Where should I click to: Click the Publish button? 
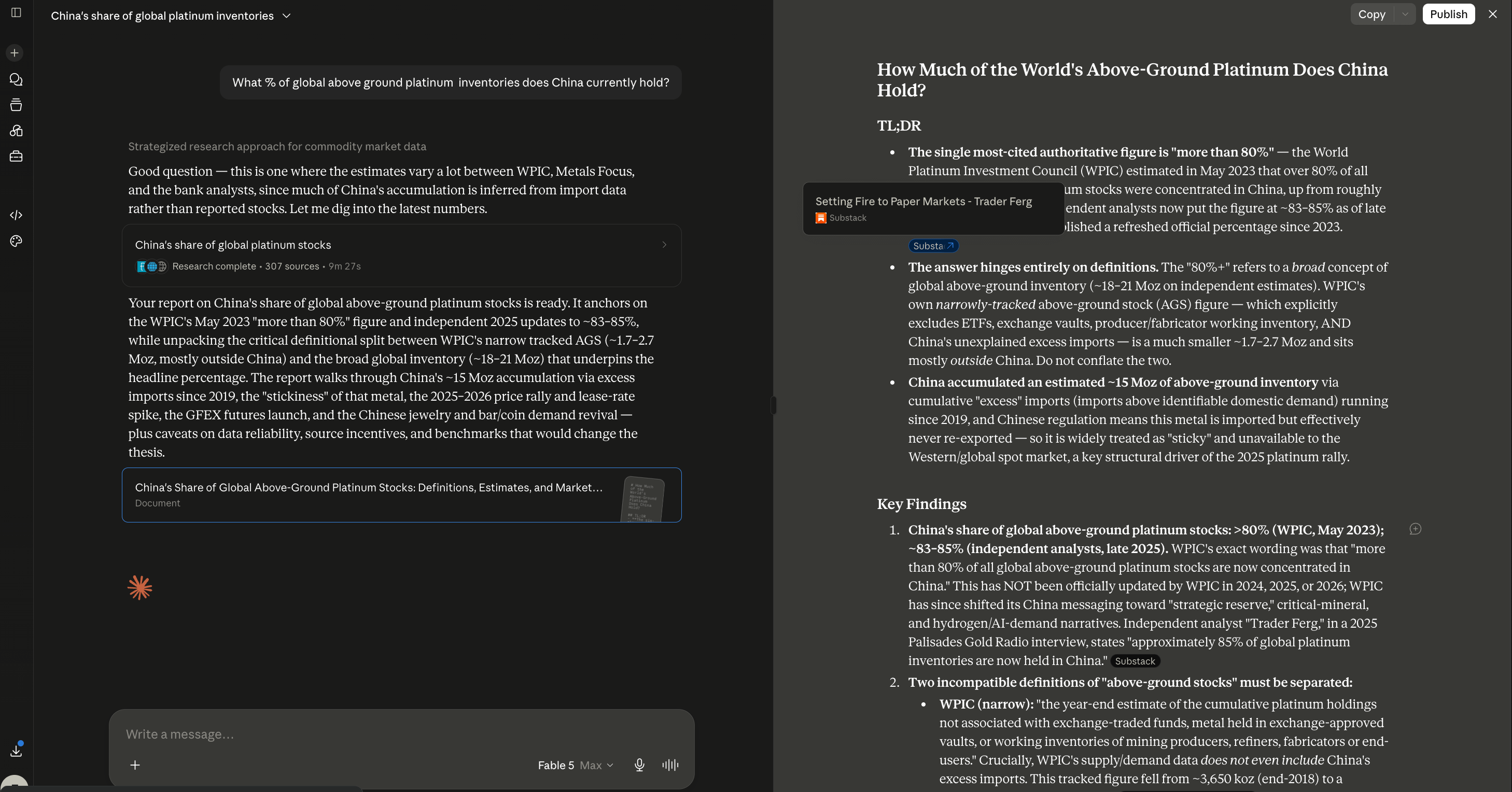click(x=1448, y=14)
